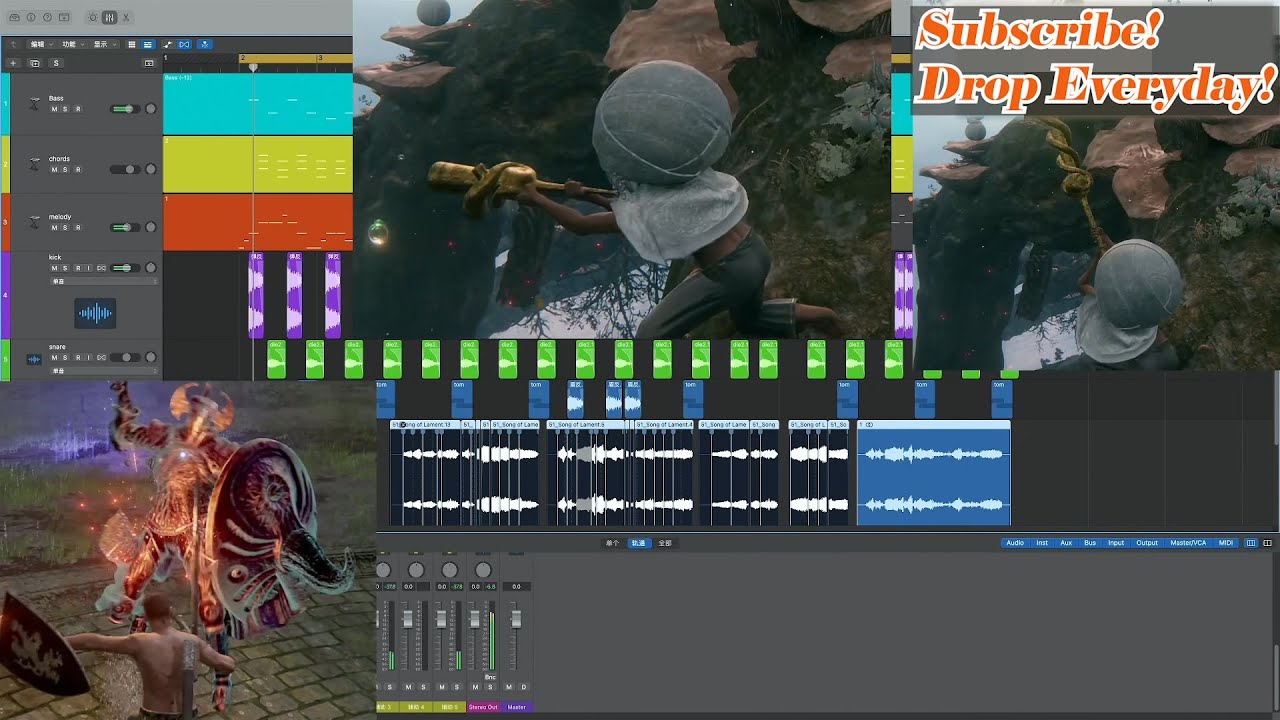Viewport: 1280px width, 720px height.
Task: Toggle the Audio channel filter button
Action: 1015,543
